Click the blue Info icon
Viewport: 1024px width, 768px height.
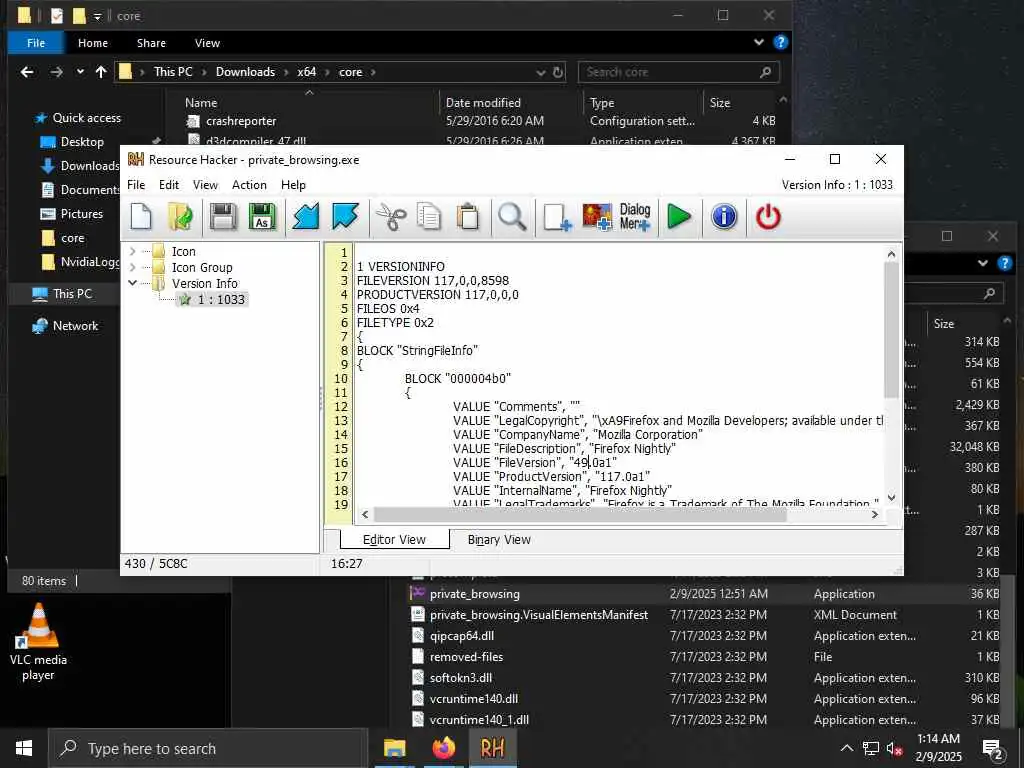(x=724, y=217)
